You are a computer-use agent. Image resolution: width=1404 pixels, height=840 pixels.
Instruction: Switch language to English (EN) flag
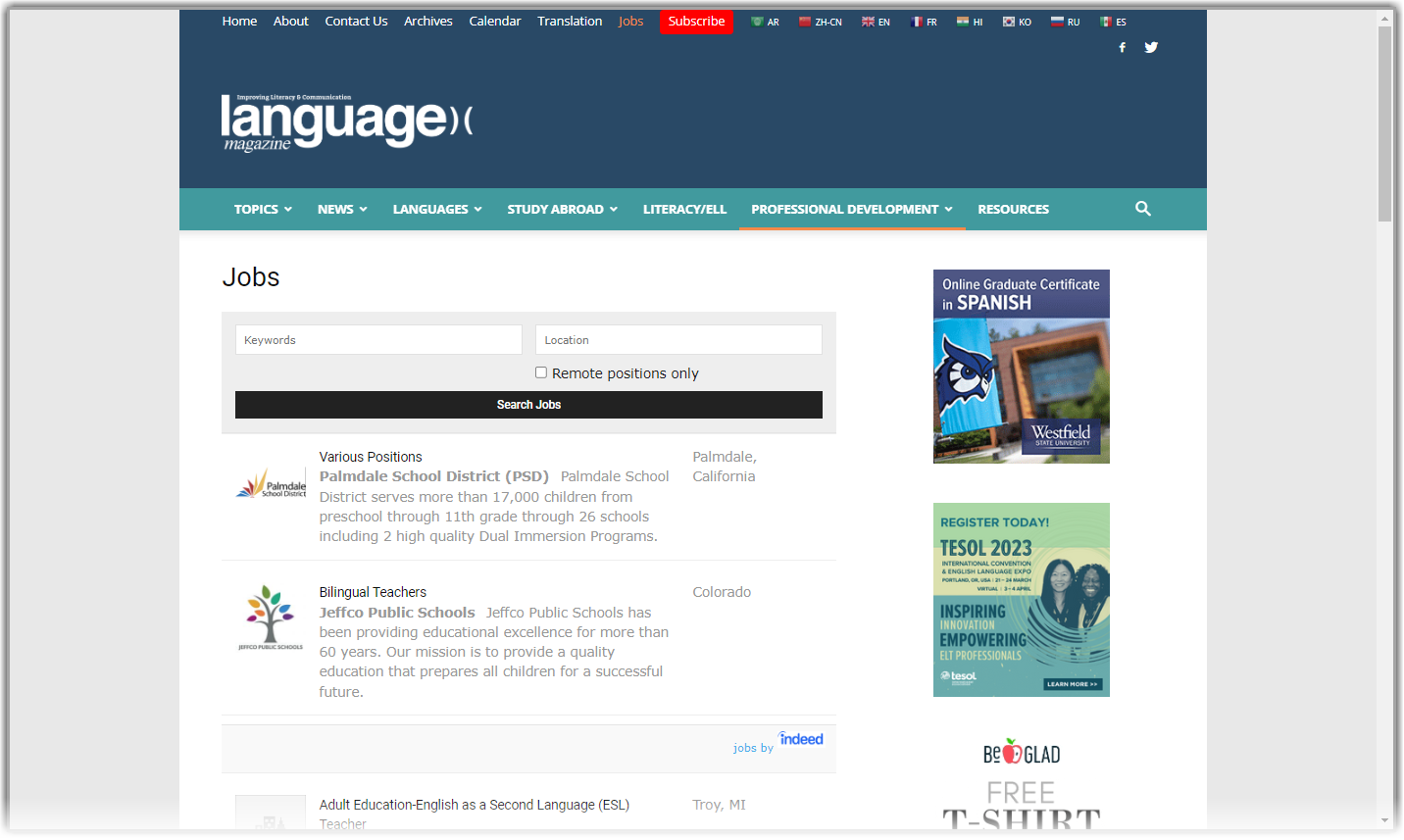click(x=876, y=22)
